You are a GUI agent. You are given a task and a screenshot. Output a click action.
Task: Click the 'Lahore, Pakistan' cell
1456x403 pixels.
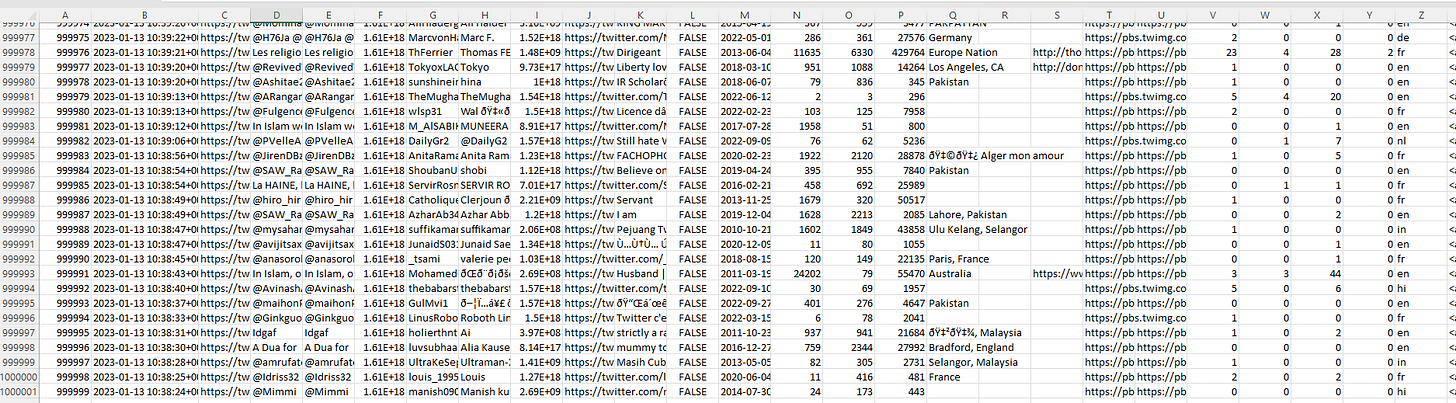point(953,214)
